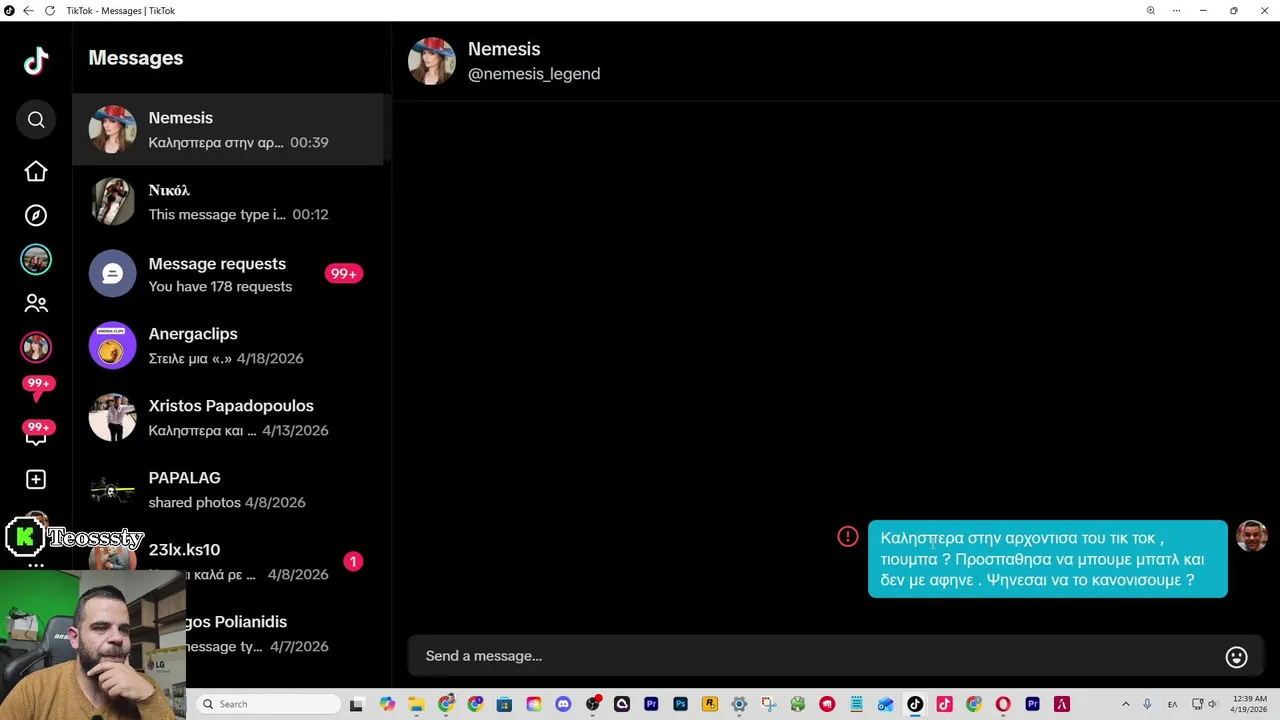Image resolution: width=1280 pixels, height=720 pixels.
Task: Open the PAPALAG conversation
Action: click(228, 490)
